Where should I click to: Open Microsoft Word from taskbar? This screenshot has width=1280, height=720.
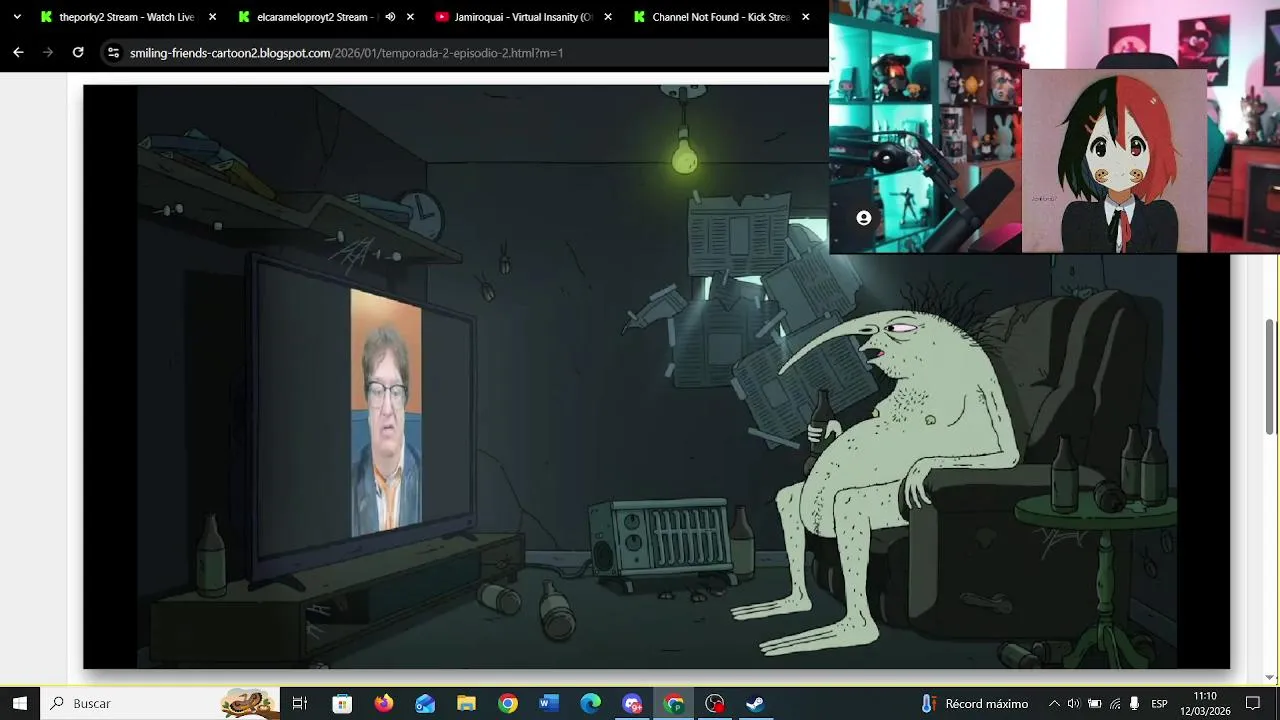(x=549, y=703)
